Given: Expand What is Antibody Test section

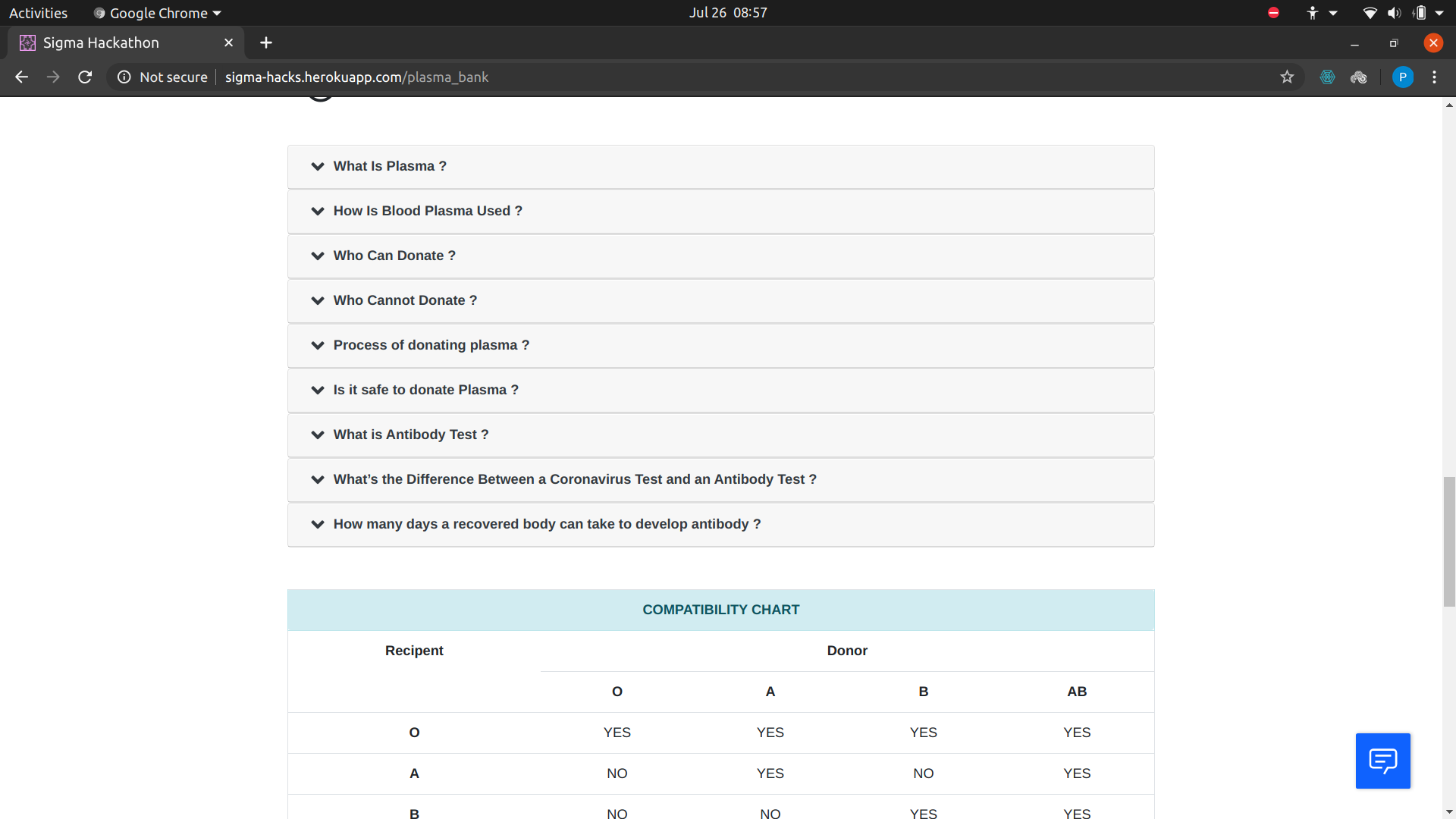Looking at the screenshot, I should [x=410, y=435].
